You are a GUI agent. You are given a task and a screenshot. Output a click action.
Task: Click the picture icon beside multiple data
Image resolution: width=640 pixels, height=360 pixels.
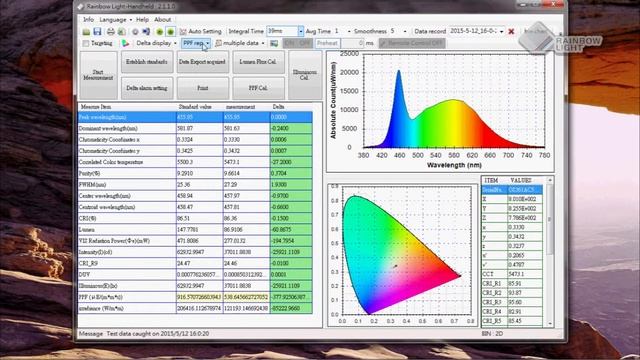[274, 43]
